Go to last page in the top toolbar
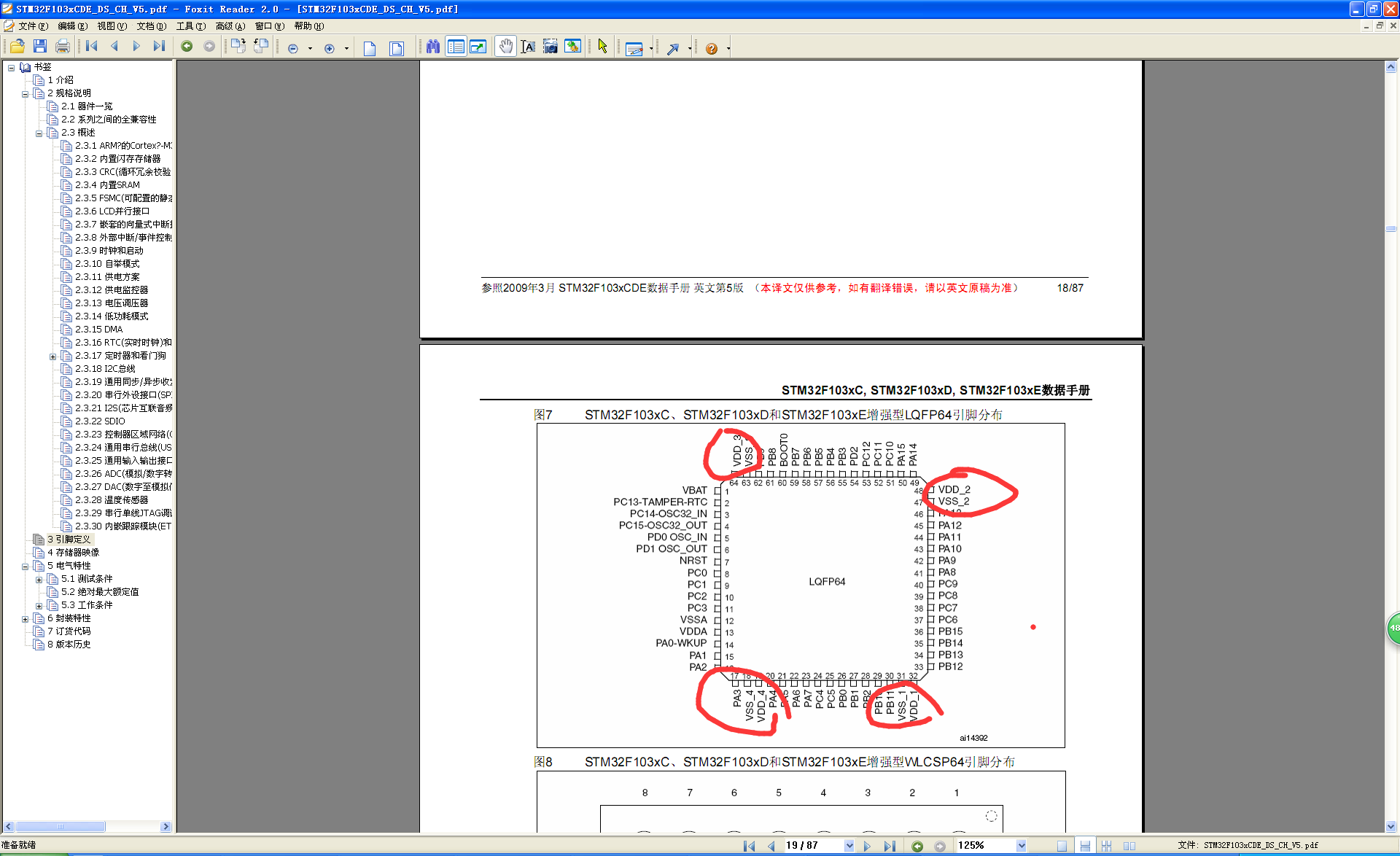This screenshot has width=1400, height=856. [159, 47]
